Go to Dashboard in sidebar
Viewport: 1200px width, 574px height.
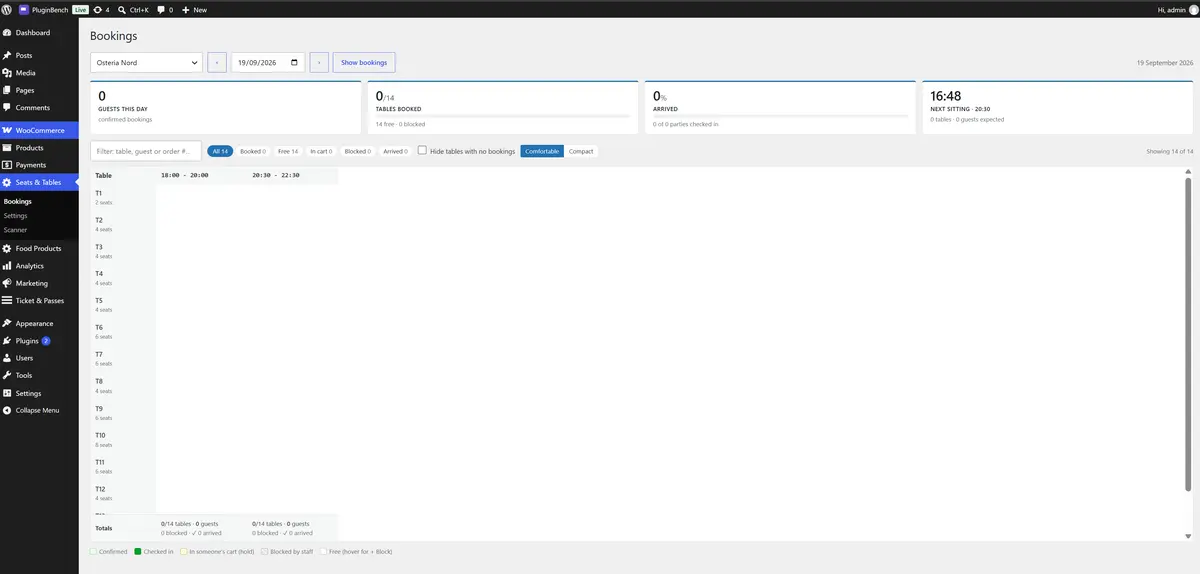pyautogui.click(x=39, y=33)
